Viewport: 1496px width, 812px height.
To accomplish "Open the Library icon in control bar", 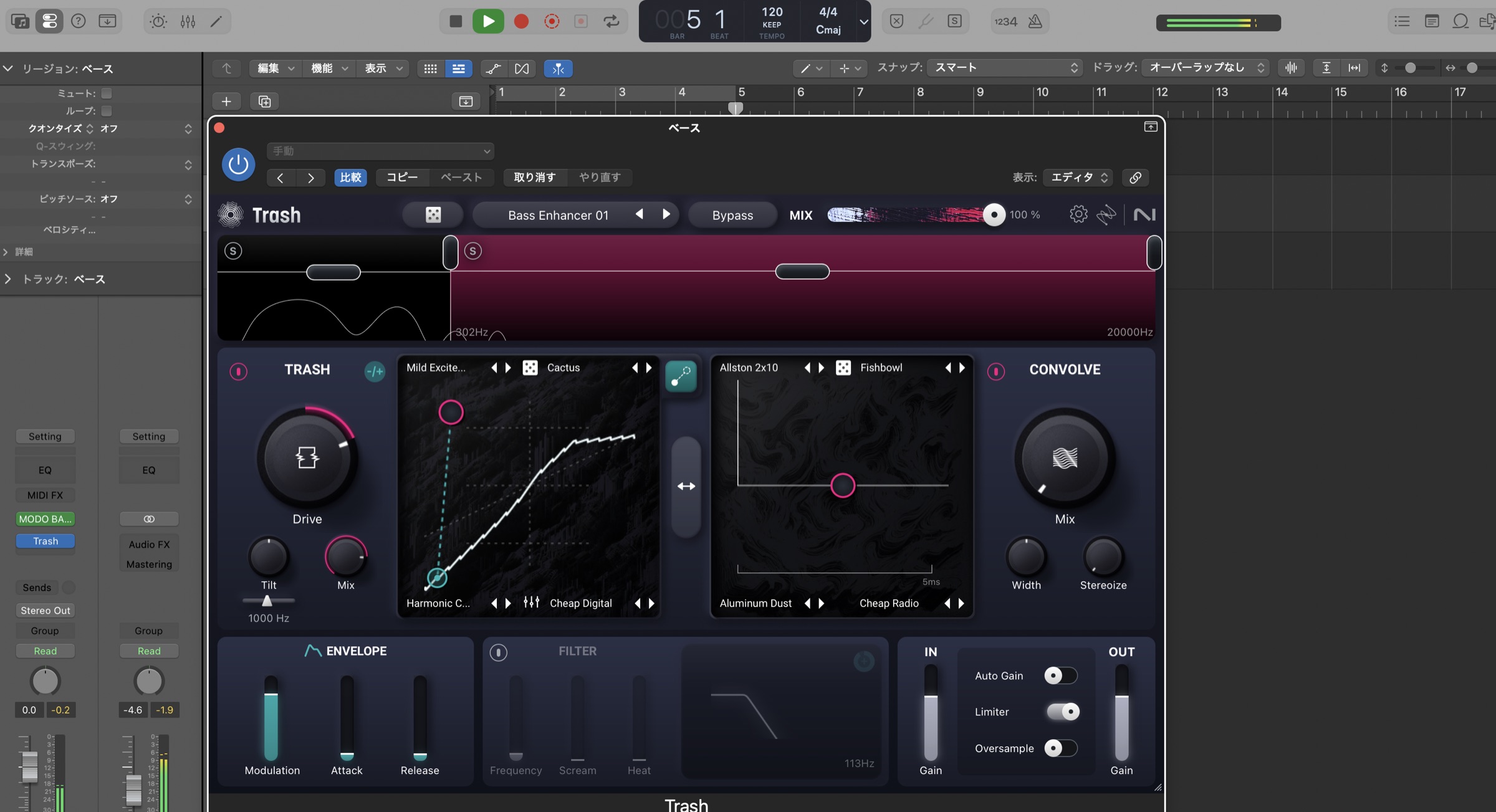I will [x=20, y=21].
